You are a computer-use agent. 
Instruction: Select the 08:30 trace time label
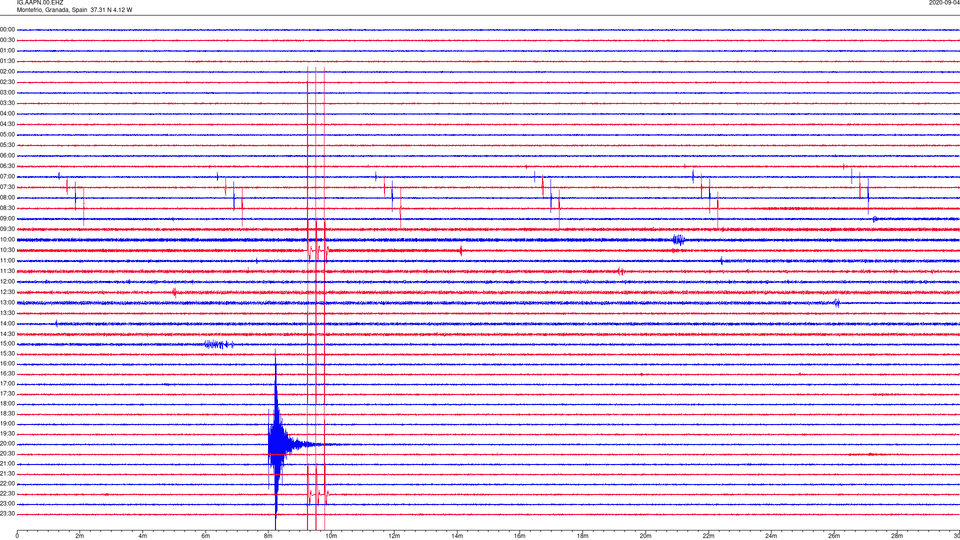pos(7,208)
